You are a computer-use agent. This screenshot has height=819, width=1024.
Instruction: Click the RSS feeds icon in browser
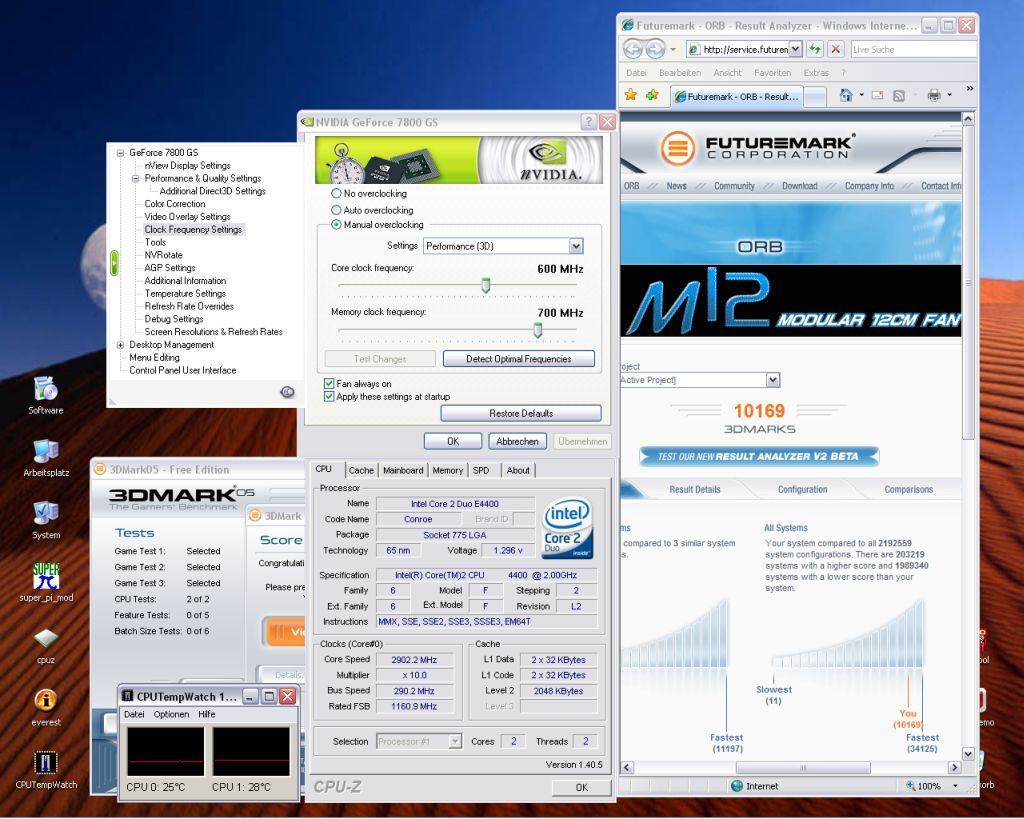point(899,96)
